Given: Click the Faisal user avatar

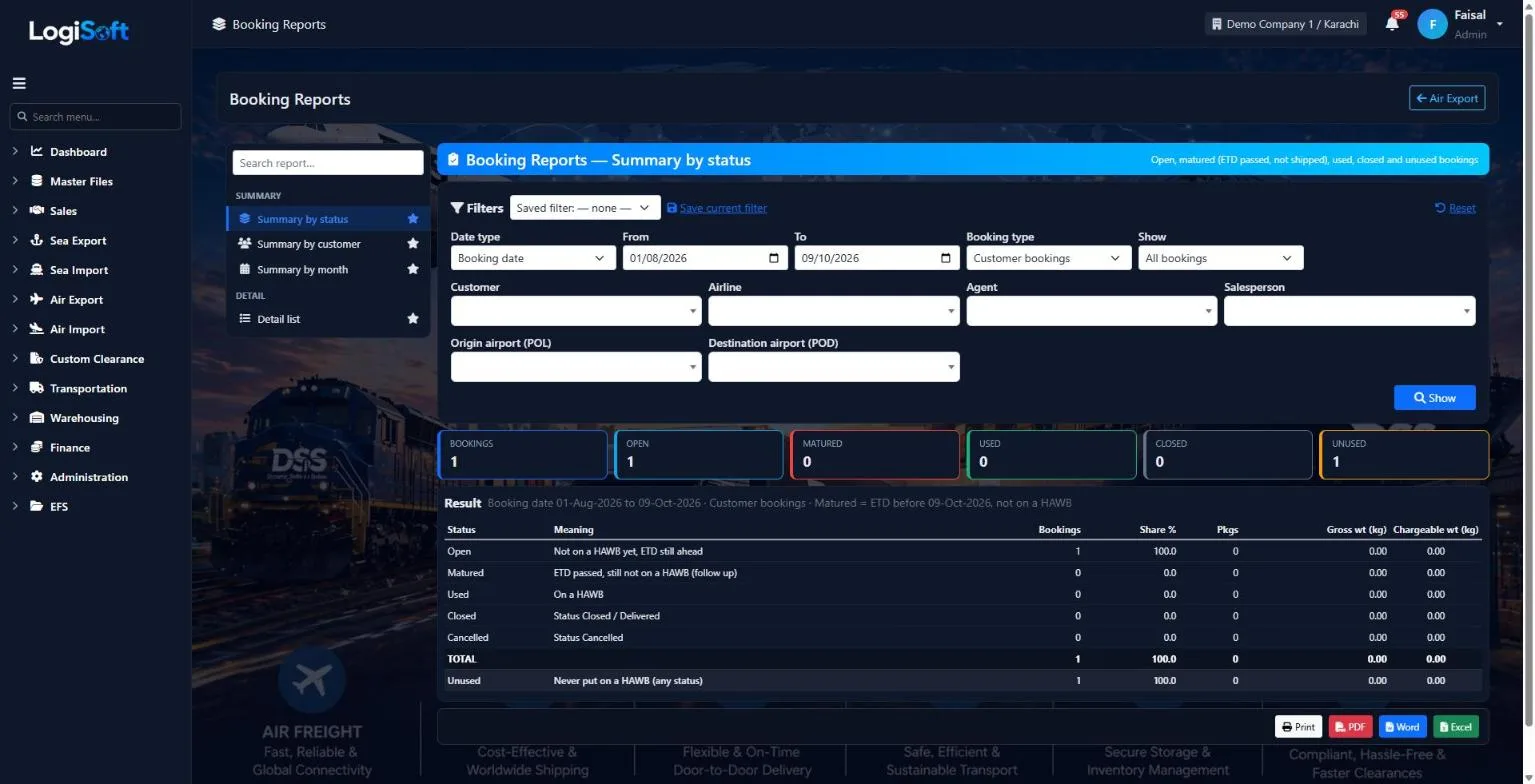Looking at the screenshot, I should 1432,24.
